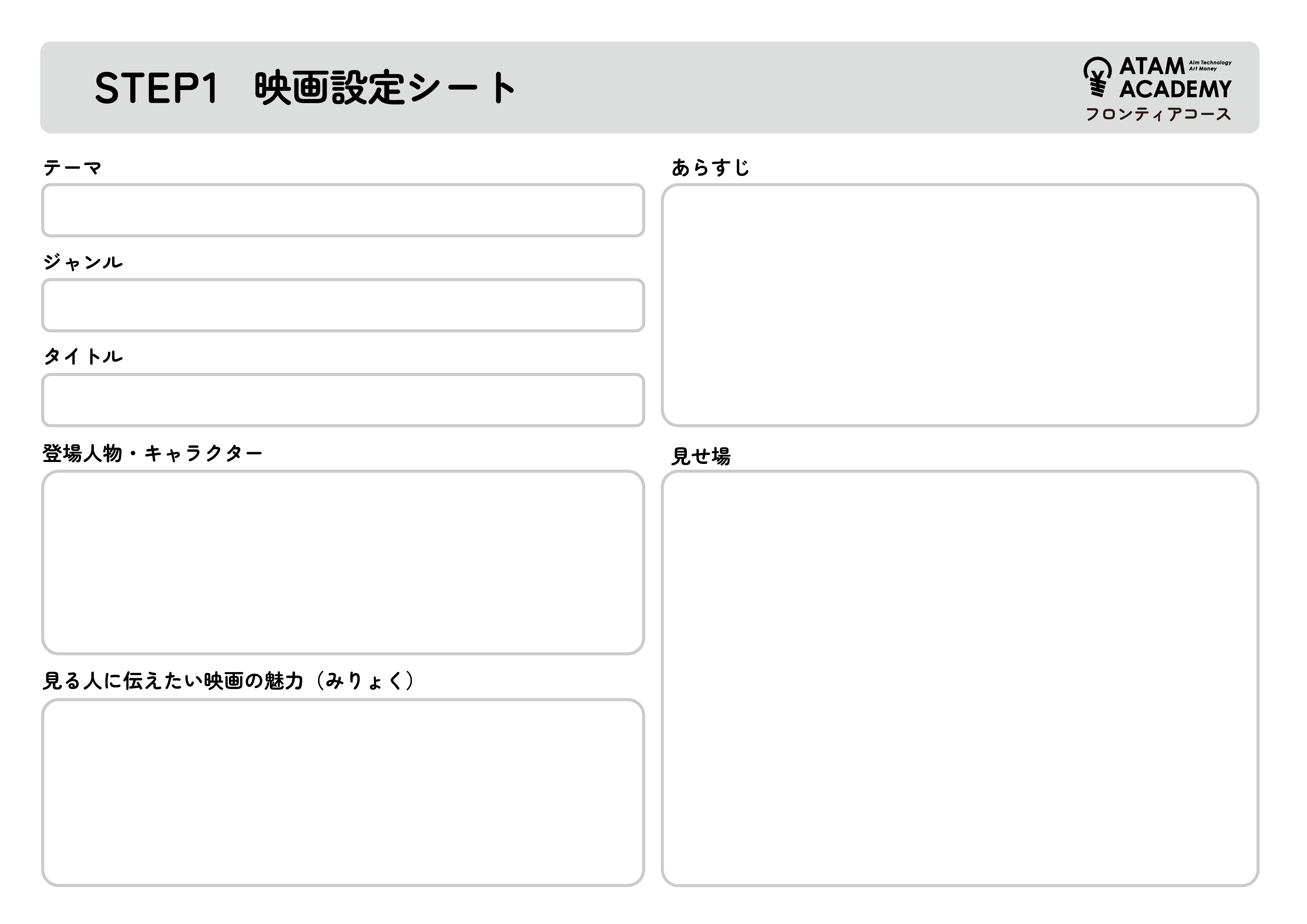The image size is (1307, 924).
Task: Click the テーマ input box
Action: tap(343, 210)
